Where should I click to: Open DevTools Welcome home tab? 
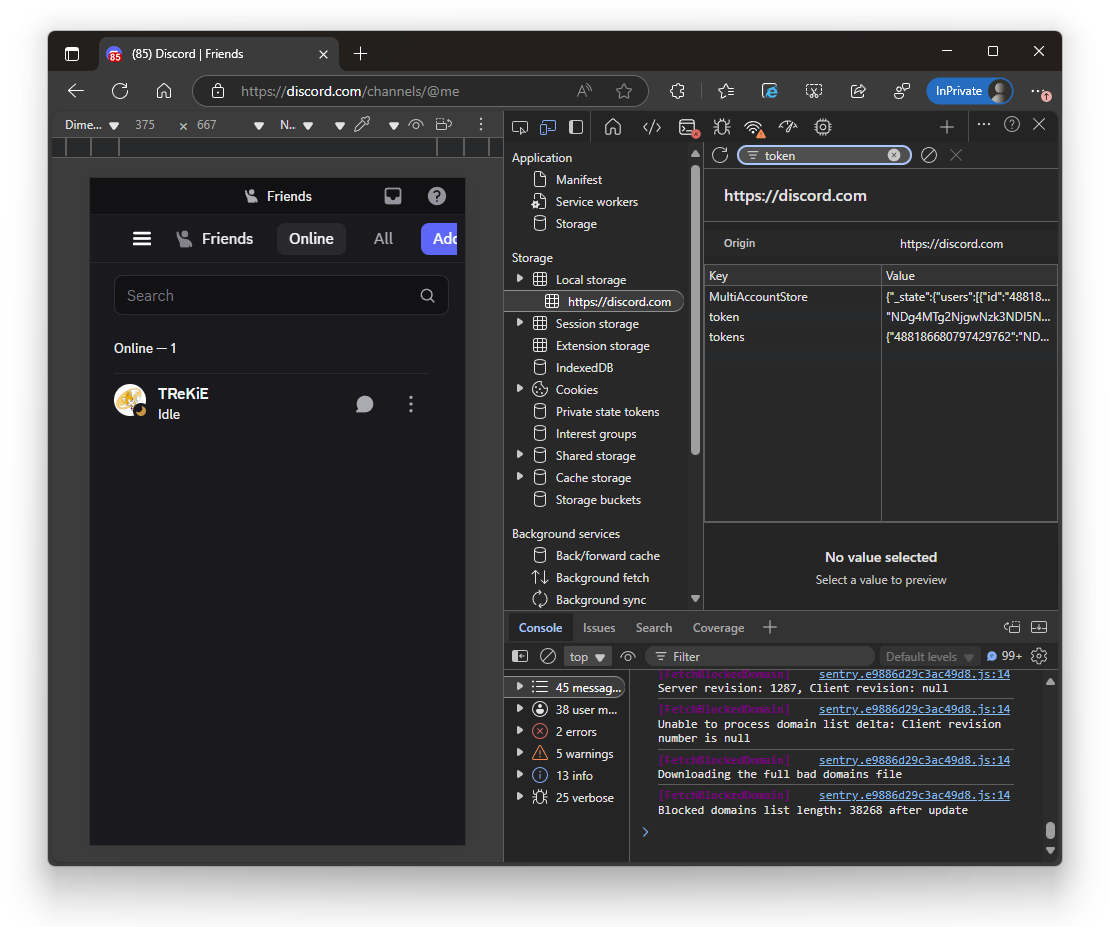coord(613,127)
